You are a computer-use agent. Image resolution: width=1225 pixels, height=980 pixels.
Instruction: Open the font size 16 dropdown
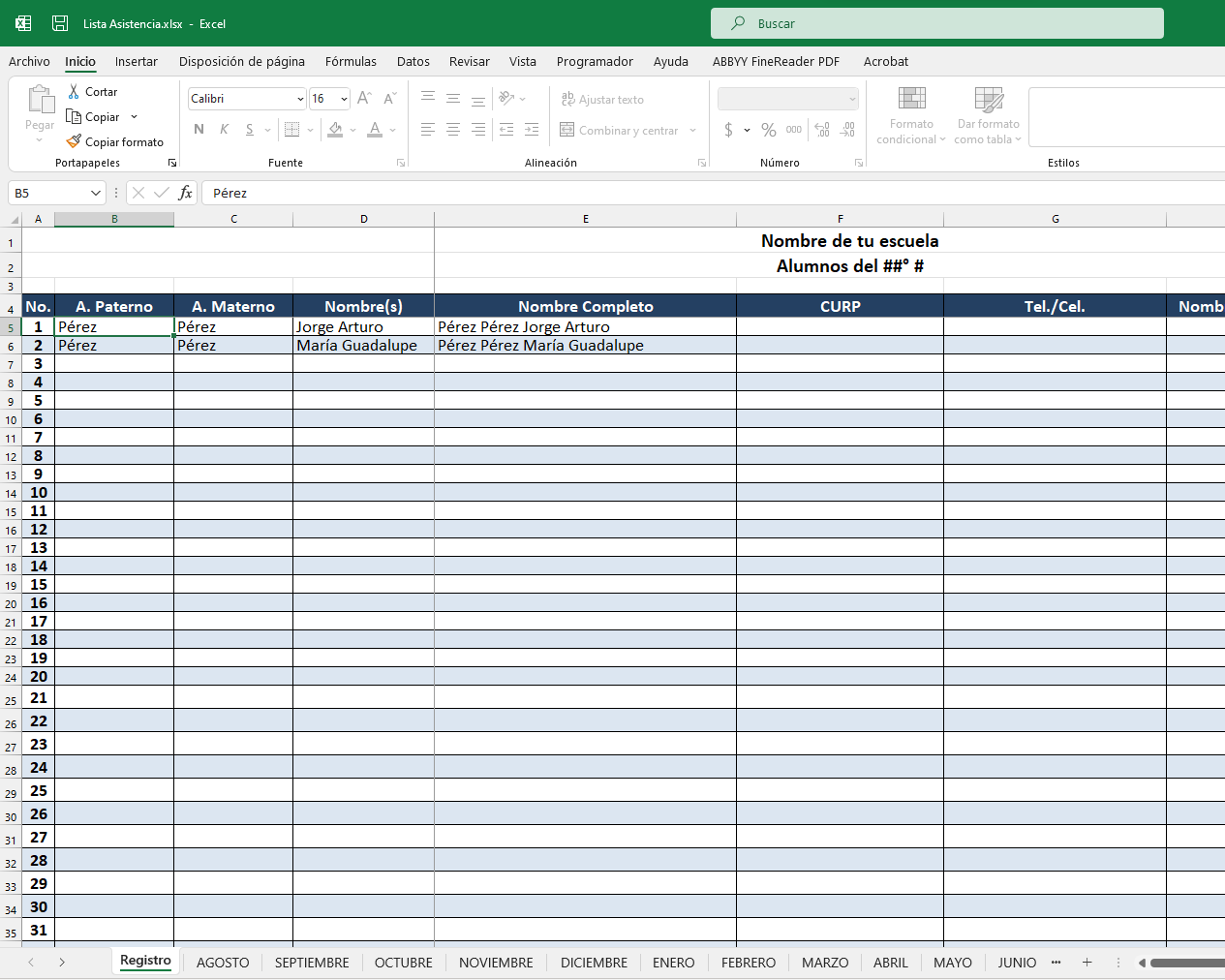(x=344, y=99)
